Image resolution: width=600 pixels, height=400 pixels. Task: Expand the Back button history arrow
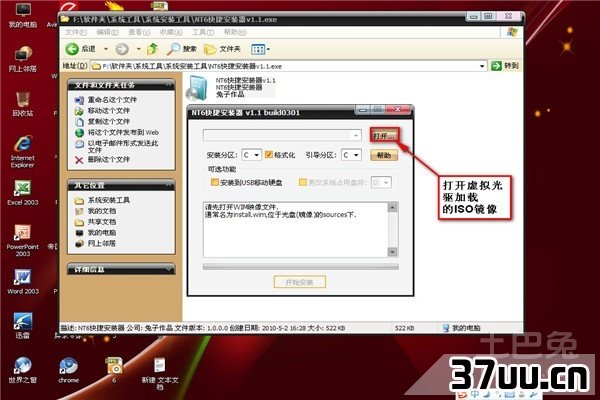[106, 49]
